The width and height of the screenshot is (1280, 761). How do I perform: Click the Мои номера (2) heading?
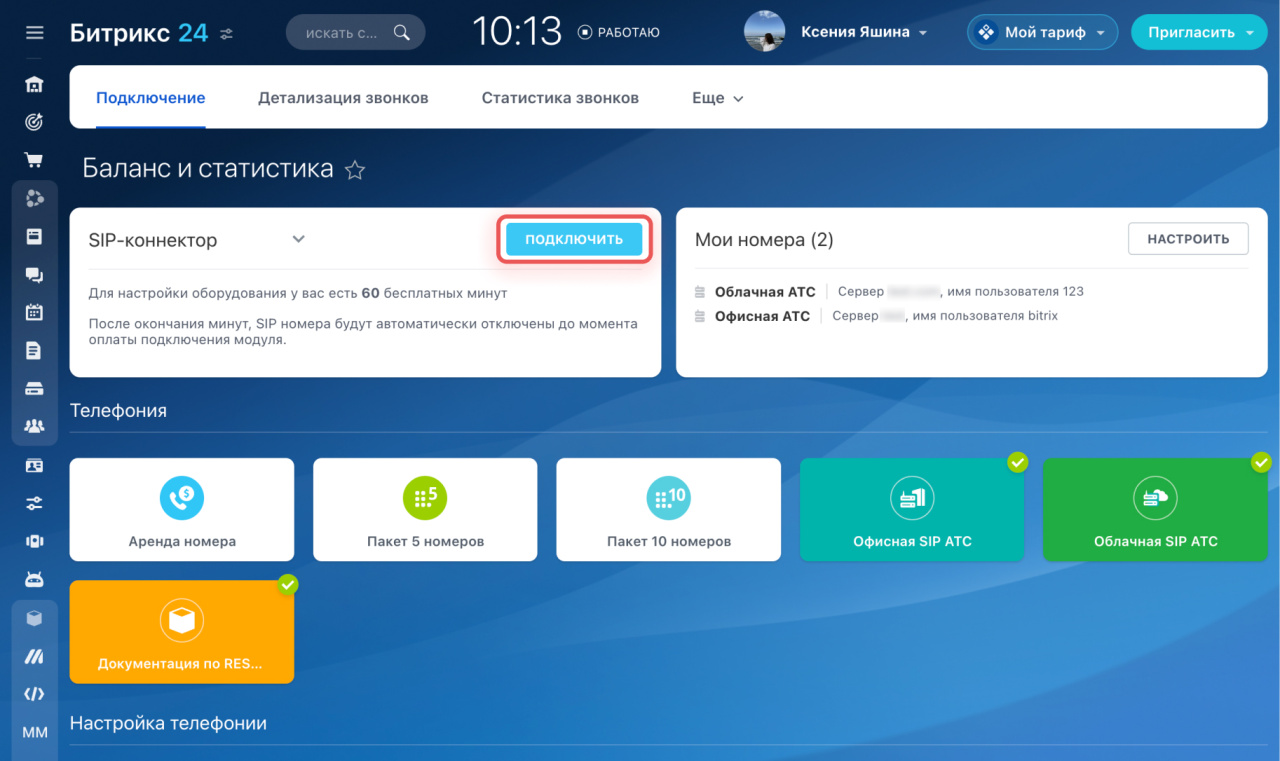[764, 240]
